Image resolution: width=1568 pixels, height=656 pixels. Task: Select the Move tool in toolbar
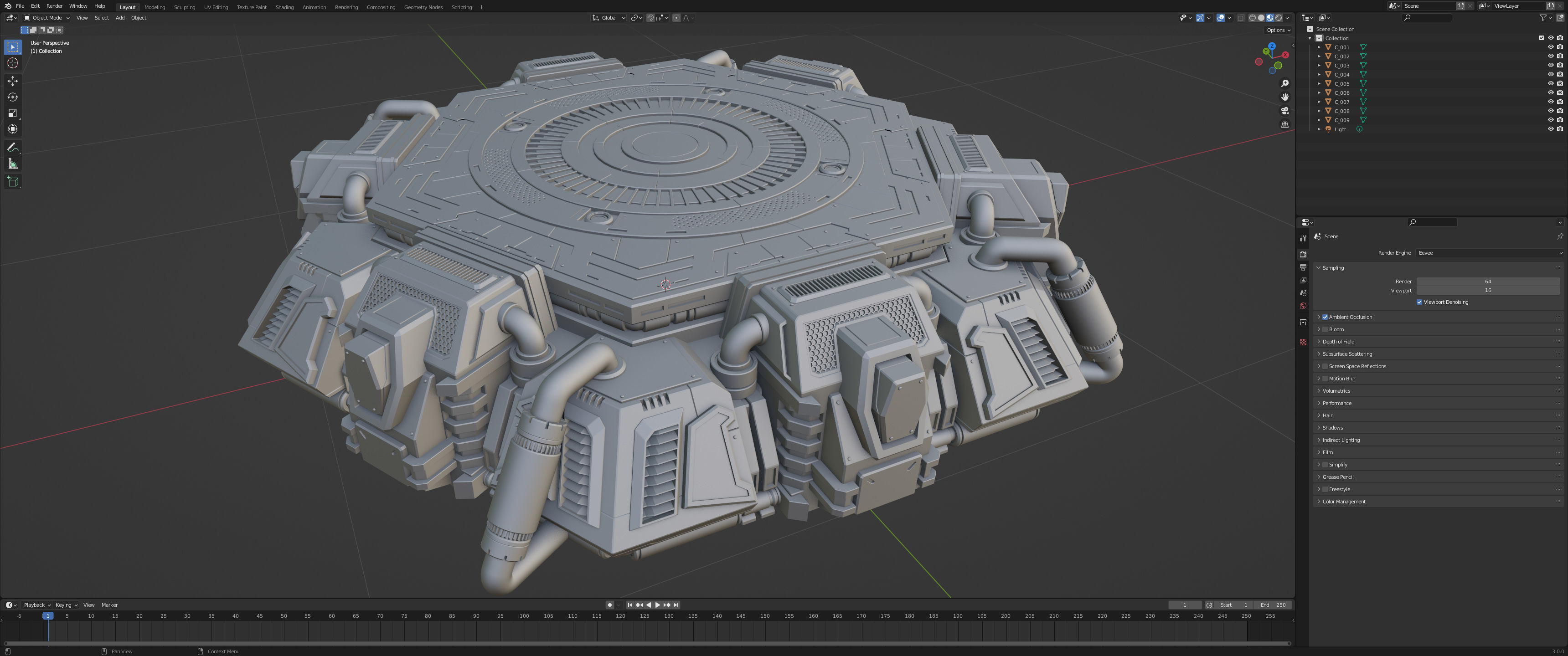tap(13, 81)
